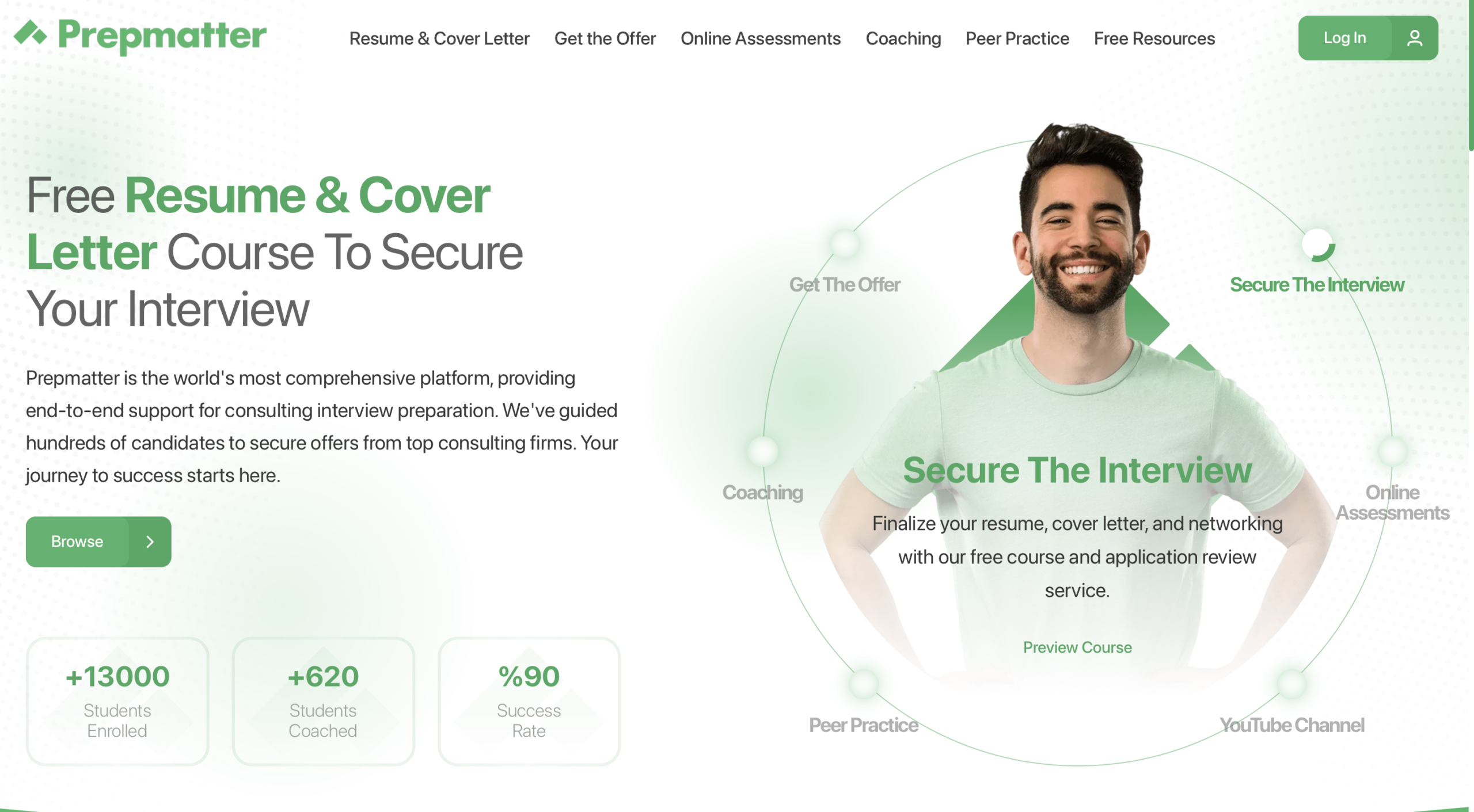
Task: Open the Resume & Cover Letter menu
Action: coord(439,39)
